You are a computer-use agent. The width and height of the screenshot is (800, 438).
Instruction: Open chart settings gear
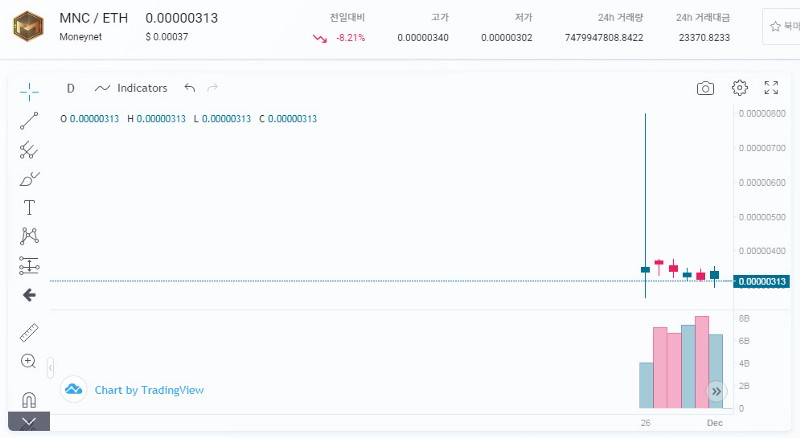(x=739, y=88)
